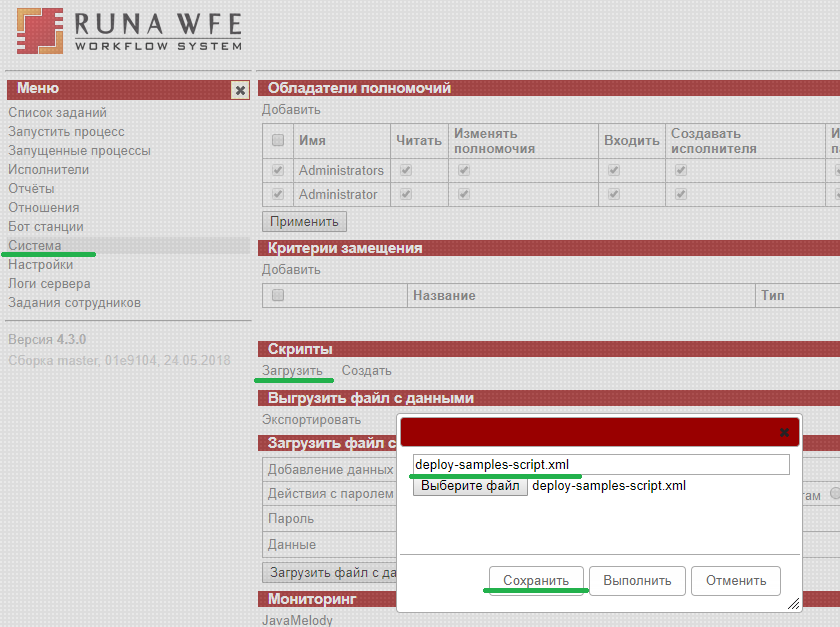Select Система menu item
Image resolution: width=840 pixels, height=627 pixels.
click(35, 246)
